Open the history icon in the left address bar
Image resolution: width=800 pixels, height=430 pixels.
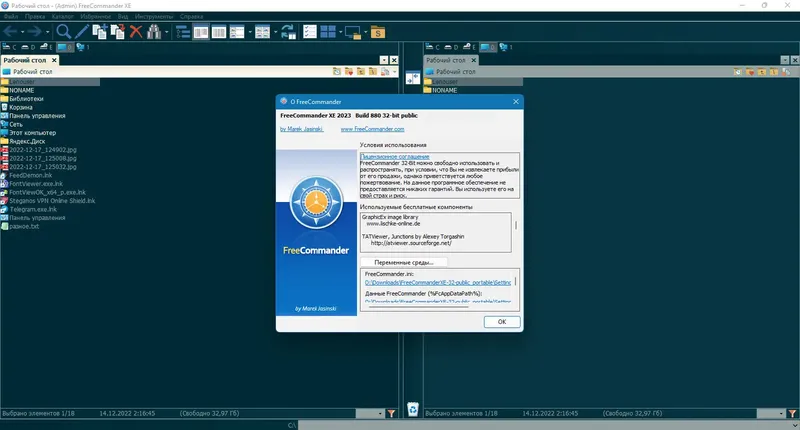[337, 72]
